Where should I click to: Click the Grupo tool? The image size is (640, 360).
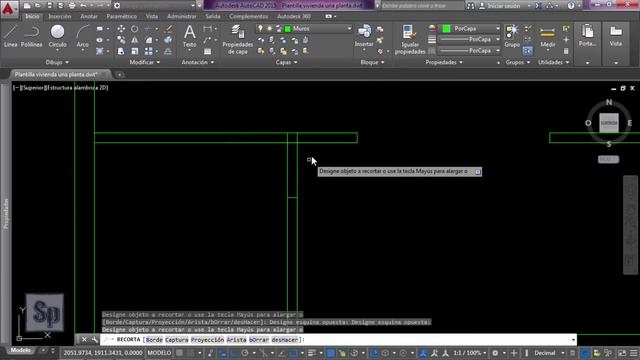(512, 36)
